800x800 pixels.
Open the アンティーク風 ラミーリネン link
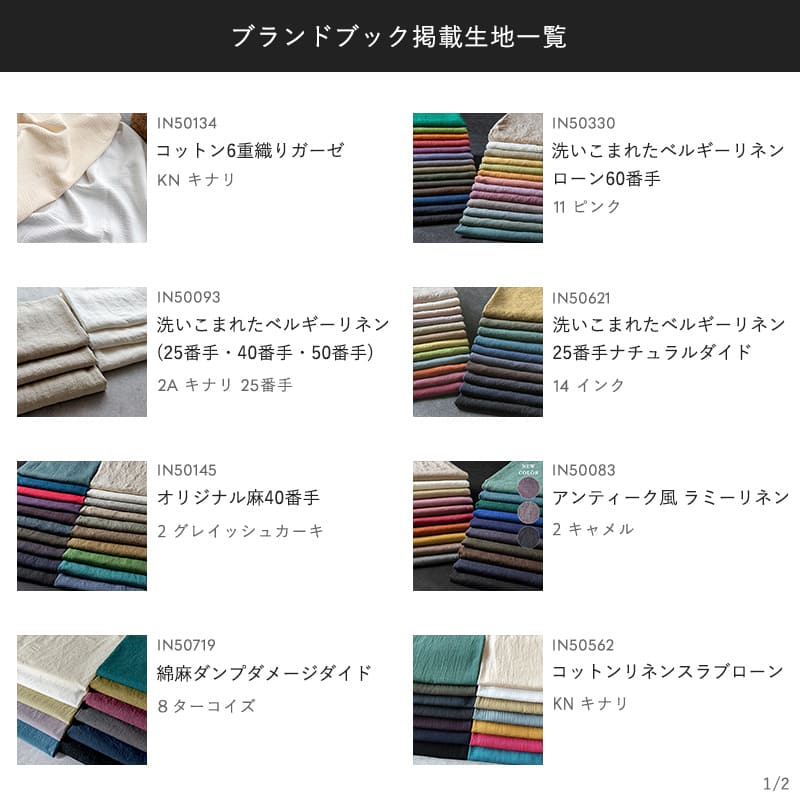[x=670, y=497]
